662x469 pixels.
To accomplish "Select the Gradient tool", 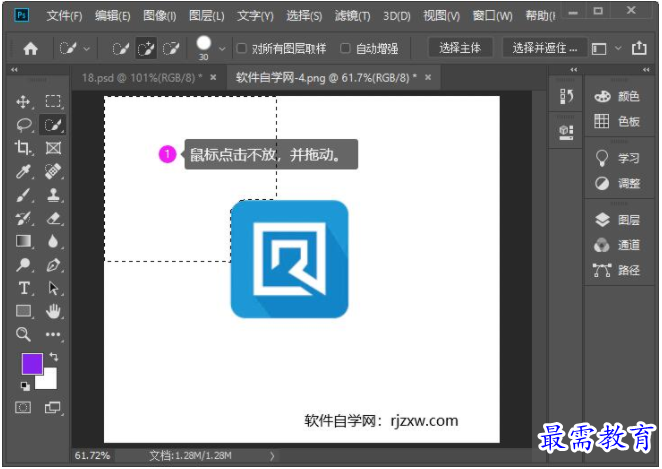I will pos(23,241).
